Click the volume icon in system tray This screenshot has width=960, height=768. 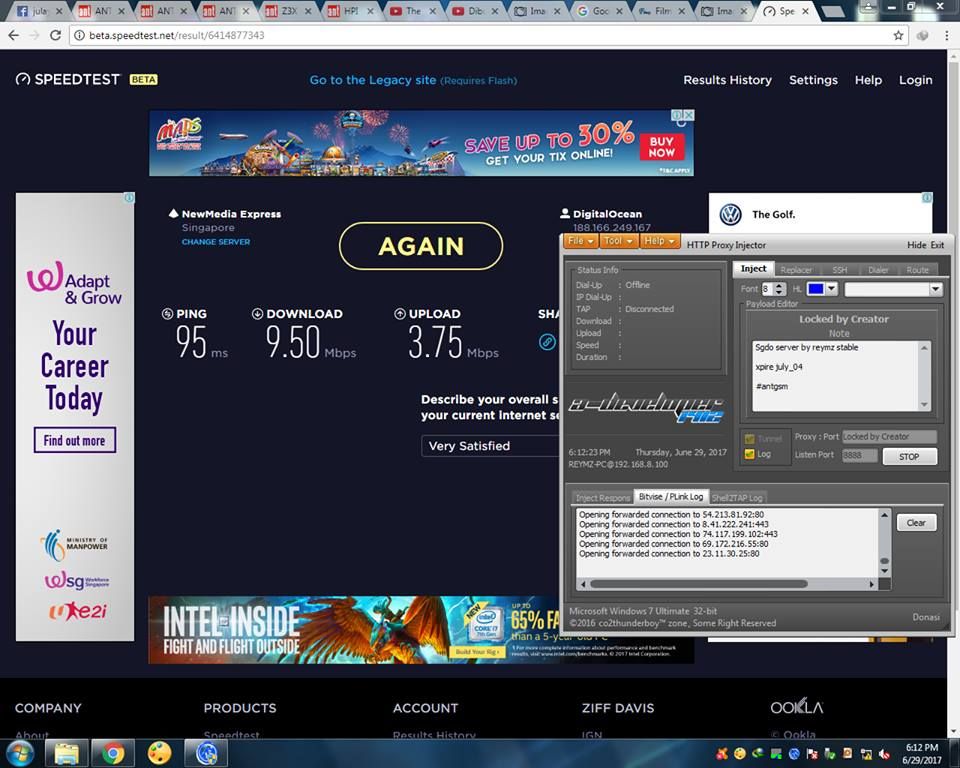(x=883, y=754)
